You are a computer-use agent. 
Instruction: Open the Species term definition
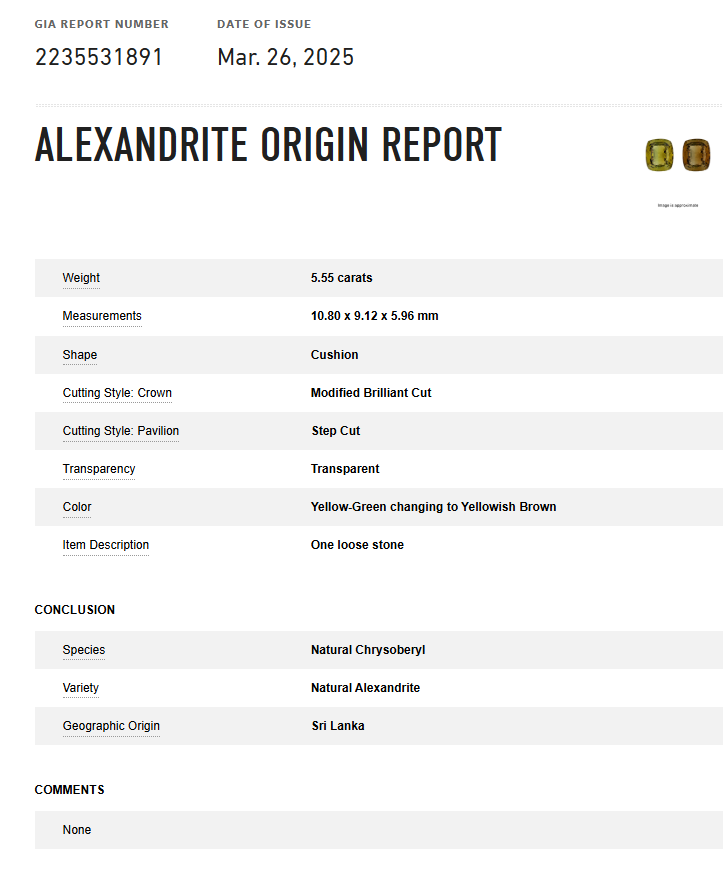point(84,650)
